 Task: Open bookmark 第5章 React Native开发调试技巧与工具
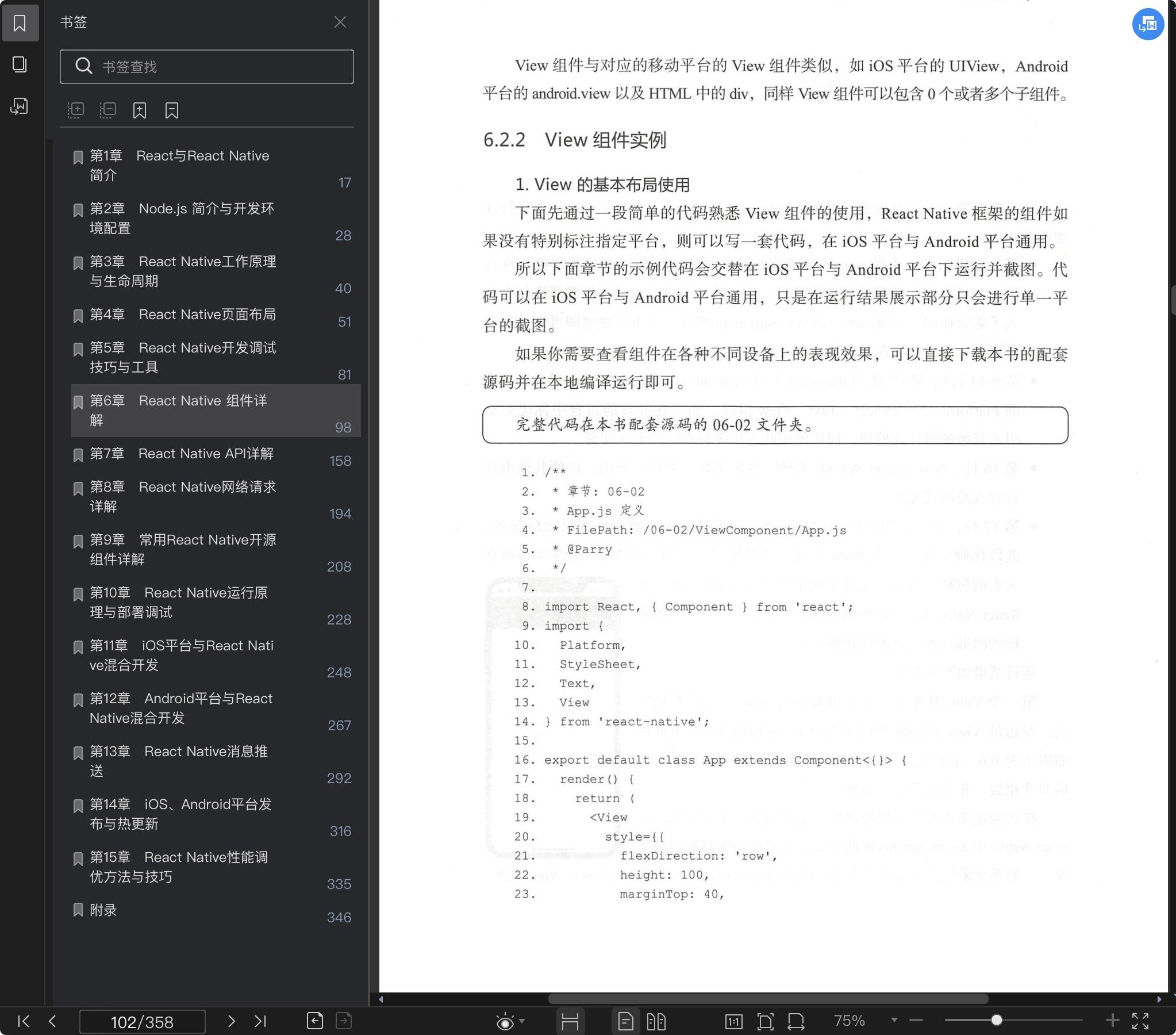(x=216, y=358)
